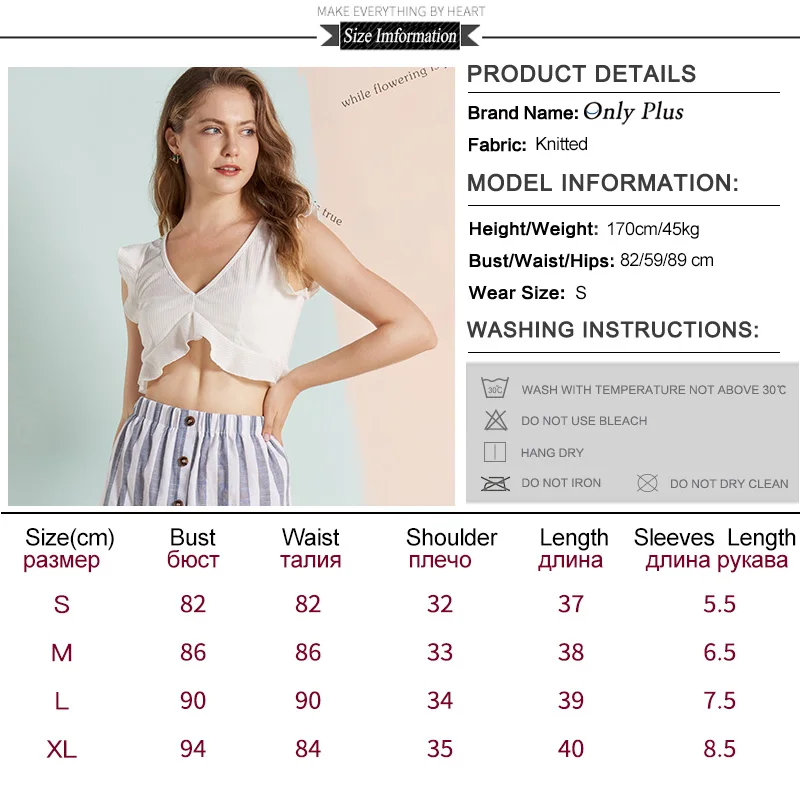Click the do not bleach triangle icon

pyautogui.click(x=495, y=420)
